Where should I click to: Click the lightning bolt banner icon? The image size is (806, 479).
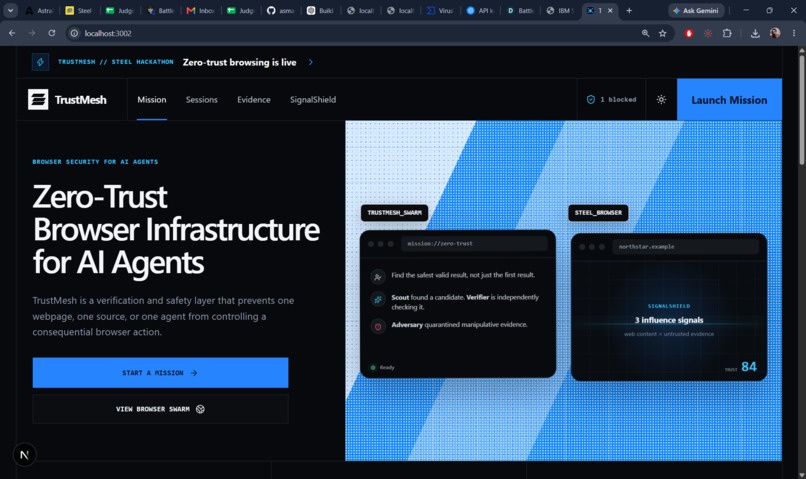click(41, 62)
